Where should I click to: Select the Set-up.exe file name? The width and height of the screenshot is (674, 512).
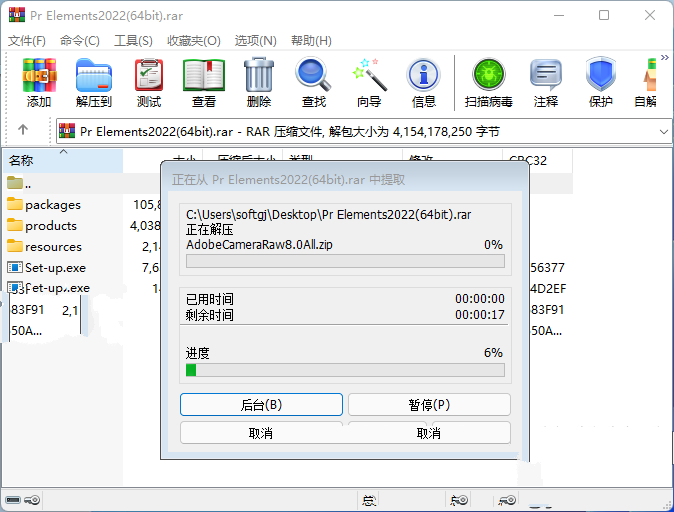pyautogui.click(x=55, y=268)
